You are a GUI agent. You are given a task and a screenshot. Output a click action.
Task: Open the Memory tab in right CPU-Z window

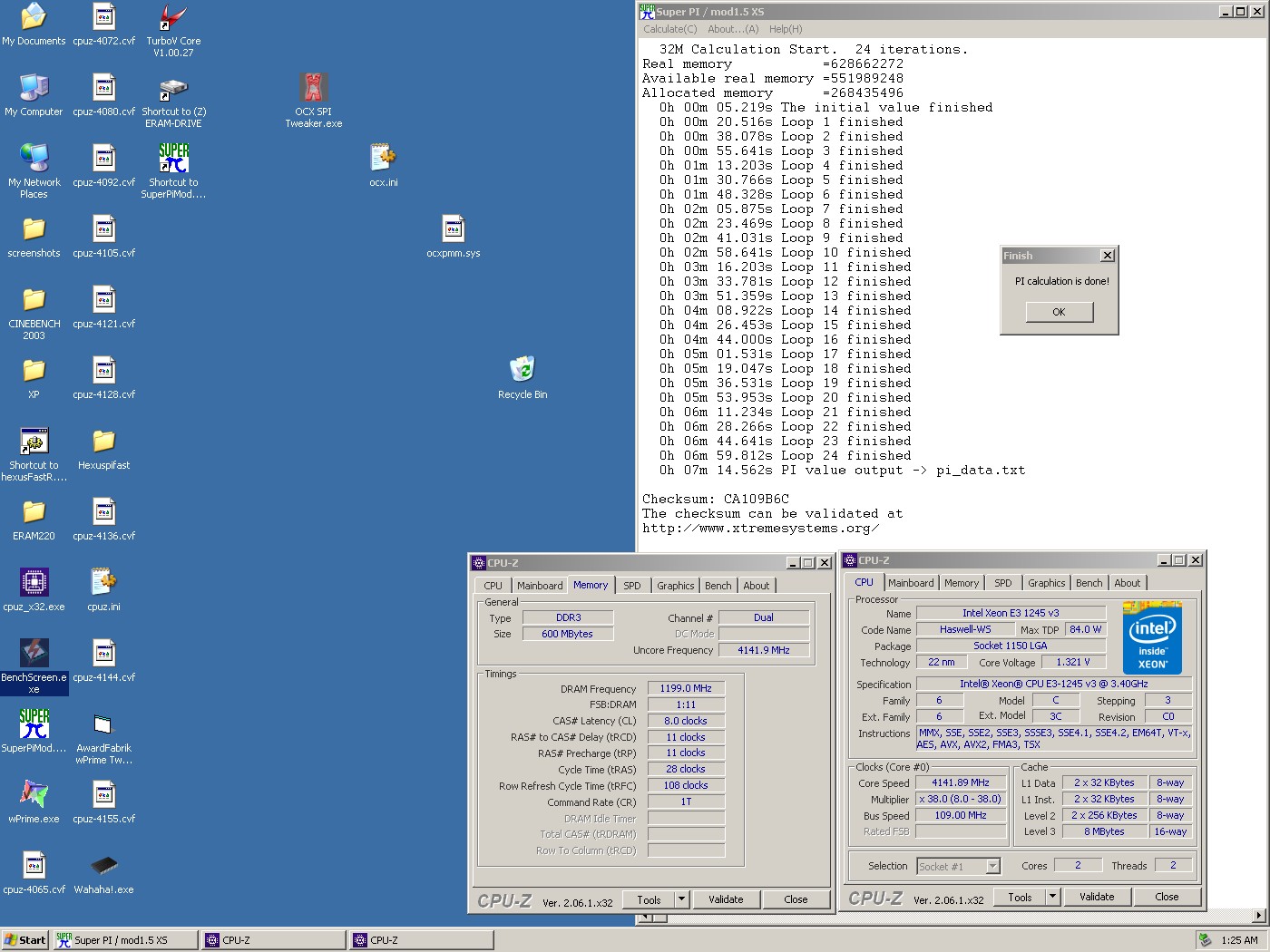point(962,583)
